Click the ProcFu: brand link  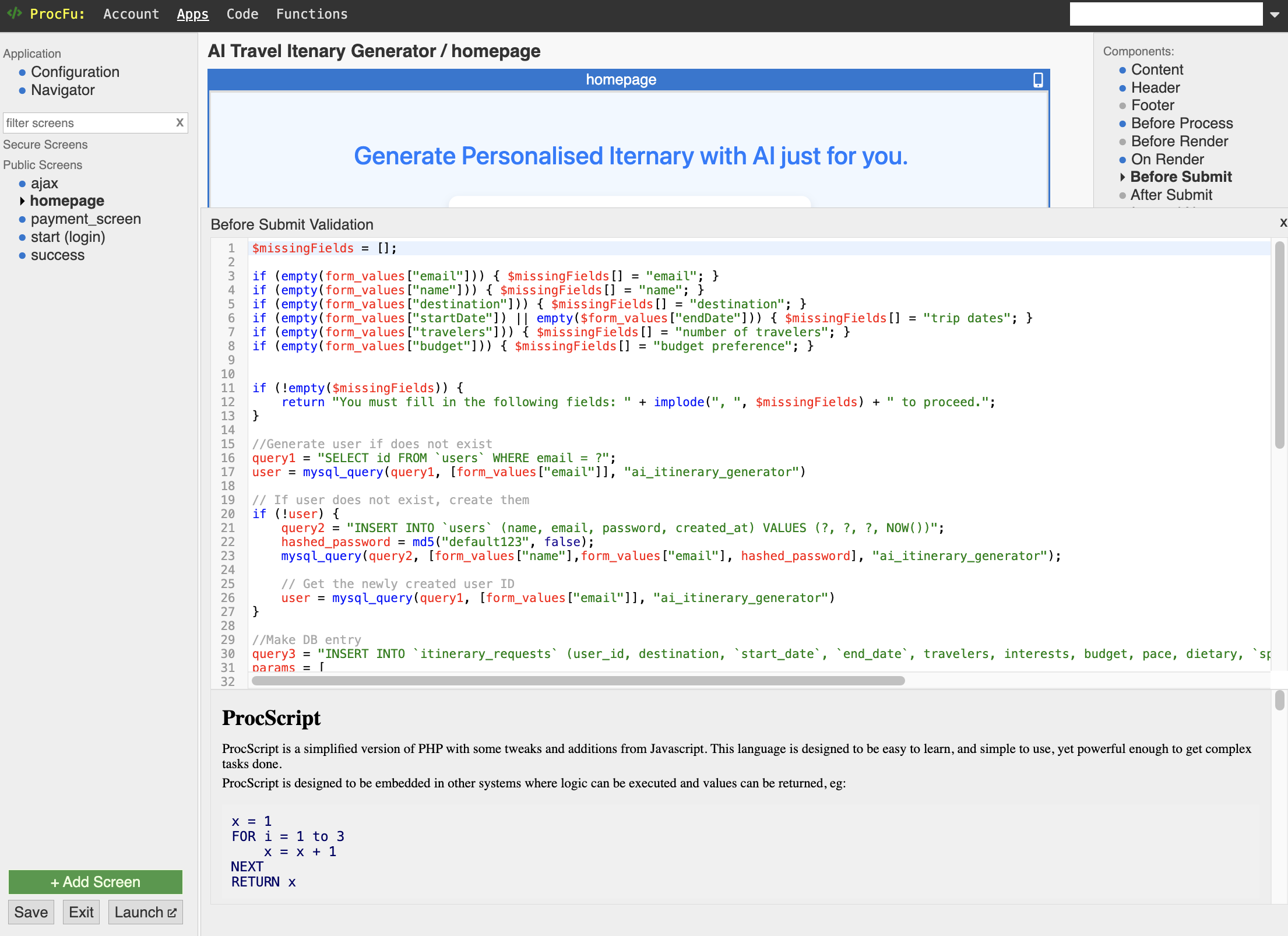click(57, 14)
